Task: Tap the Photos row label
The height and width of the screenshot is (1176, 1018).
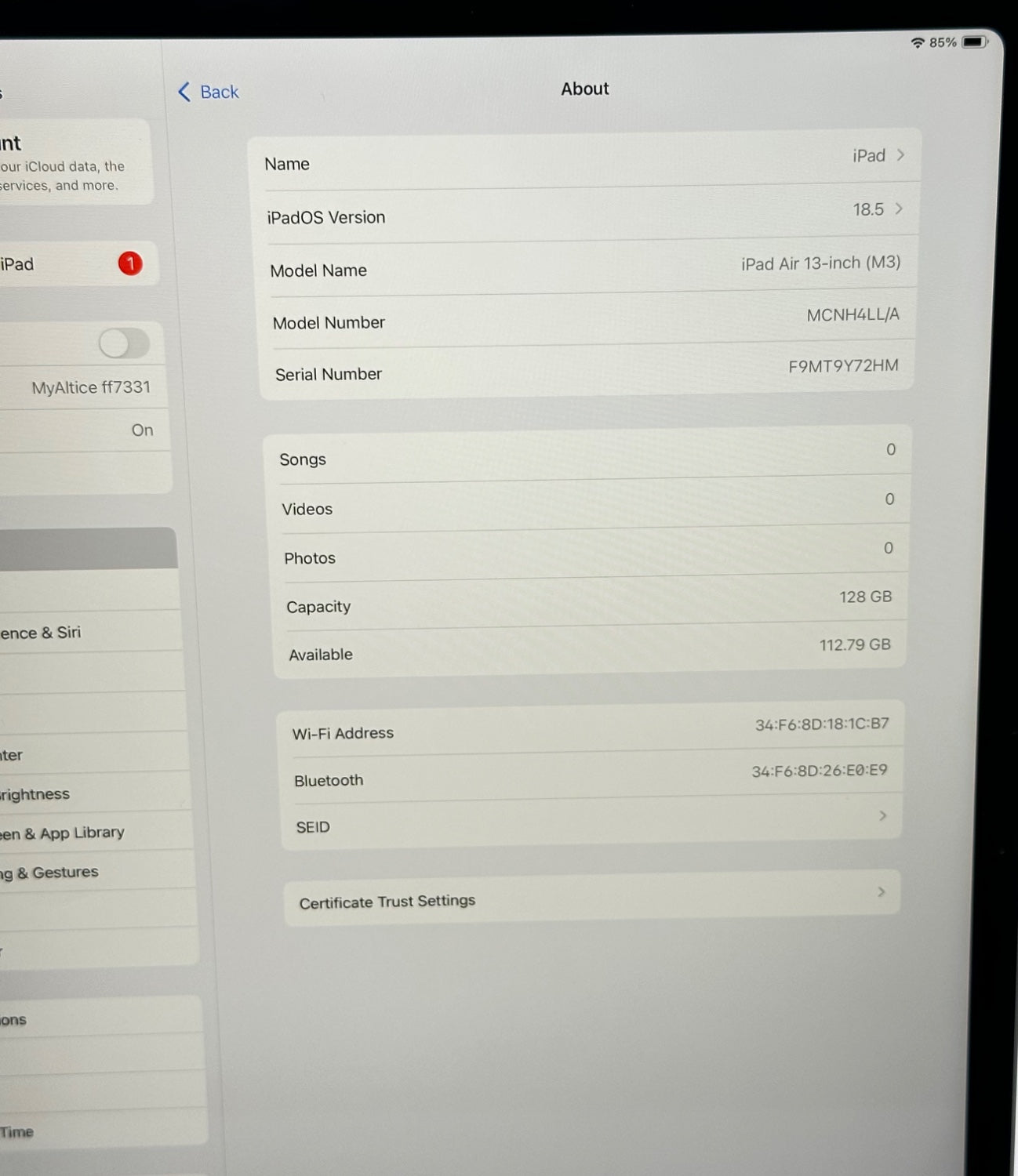Action: 310,558
